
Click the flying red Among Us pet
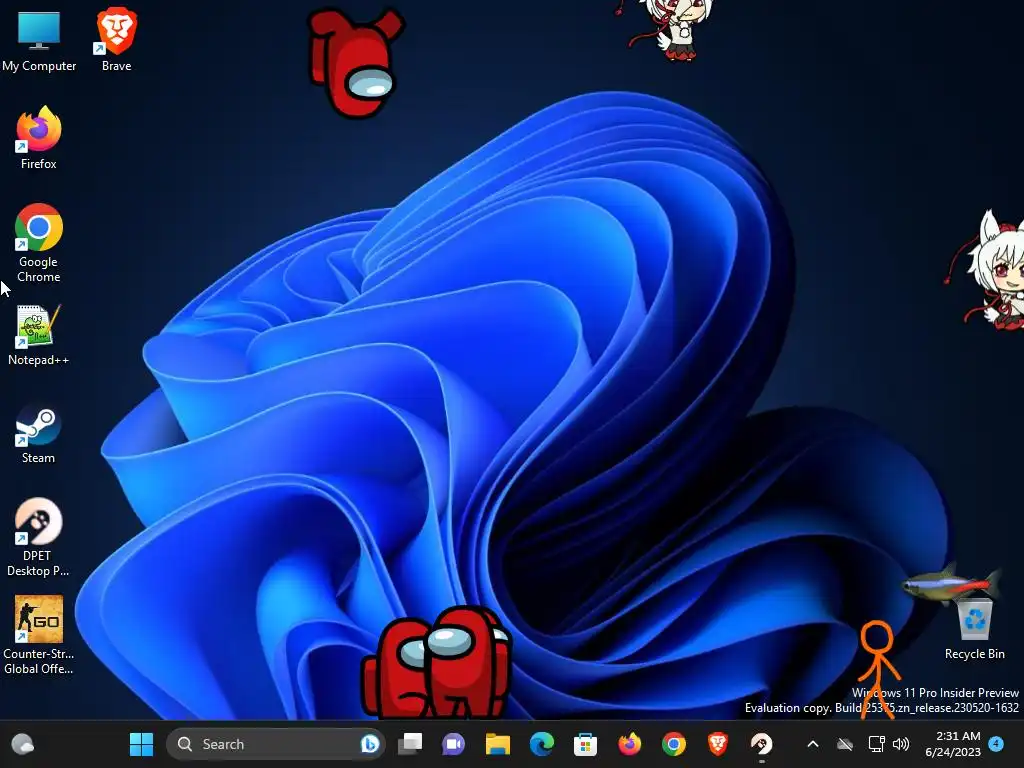pos(356,63)
